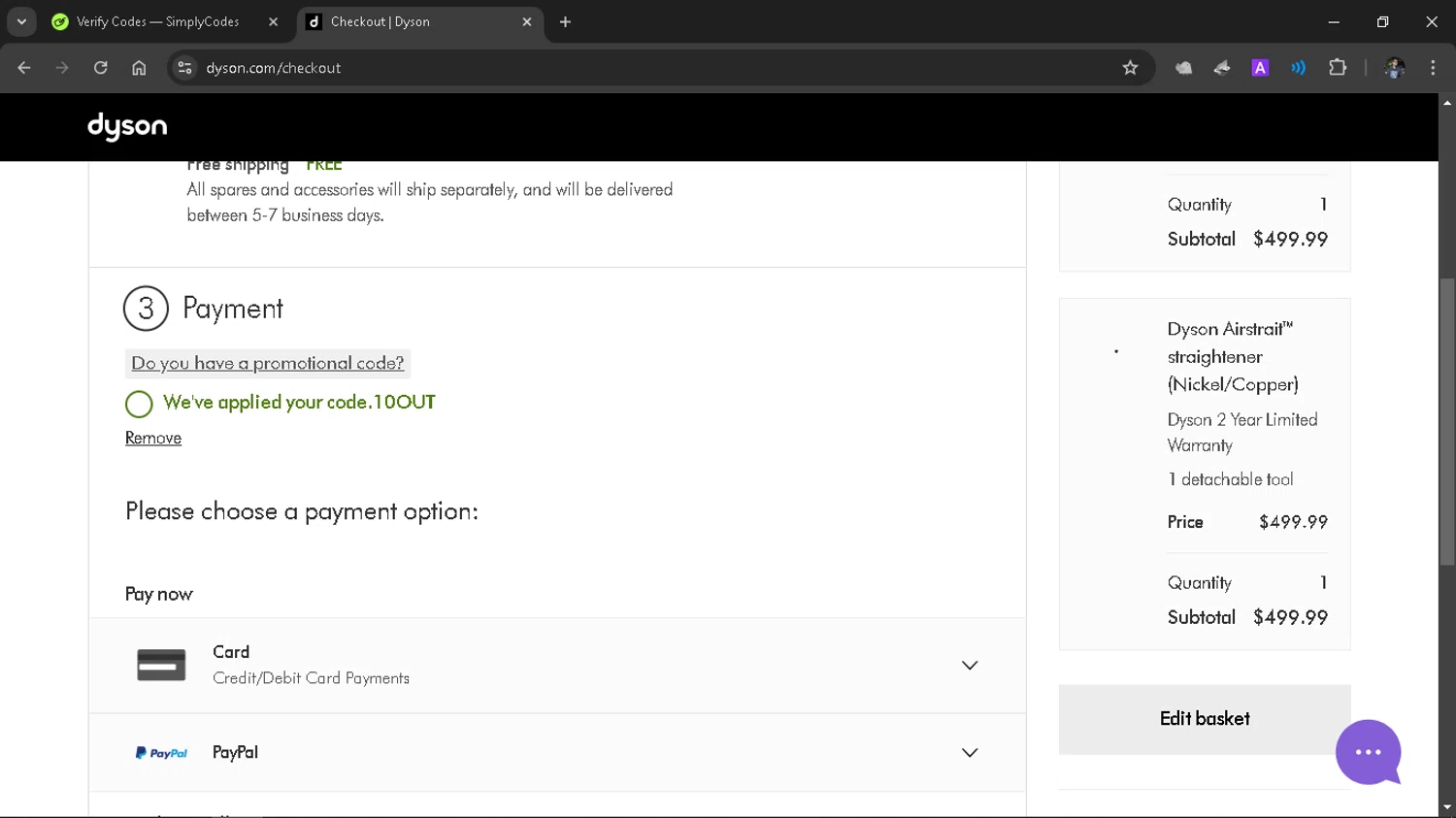The image size is (1456, 818).
Task: Open the tab search dropdown arrow
Action: tap(21, 21)
